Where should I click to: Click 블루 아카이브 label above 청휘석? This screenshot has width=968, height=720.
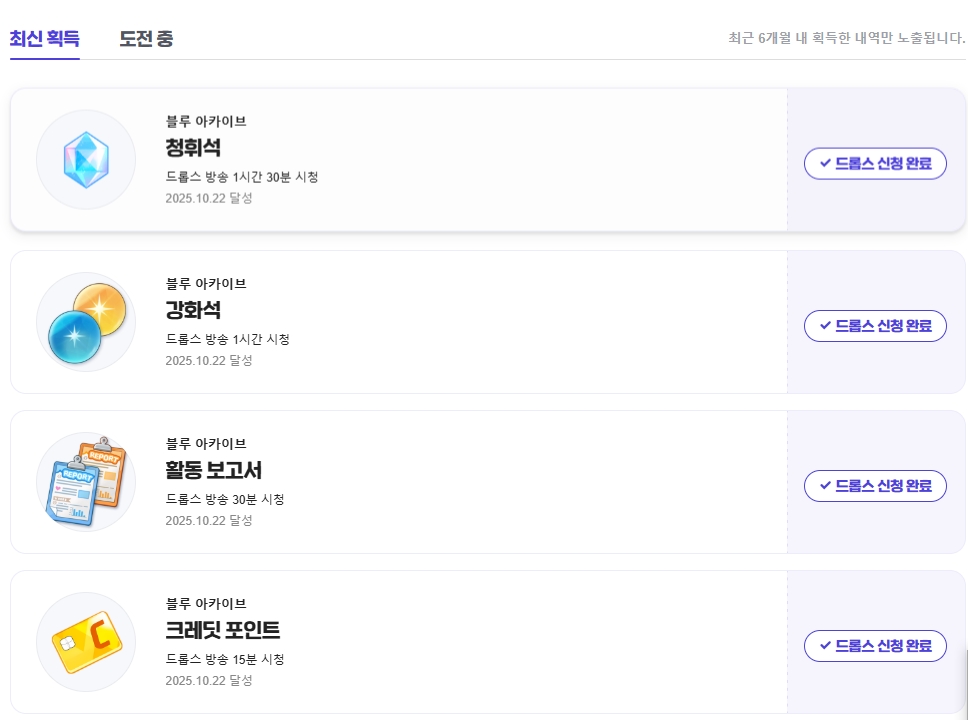(206, 121)
